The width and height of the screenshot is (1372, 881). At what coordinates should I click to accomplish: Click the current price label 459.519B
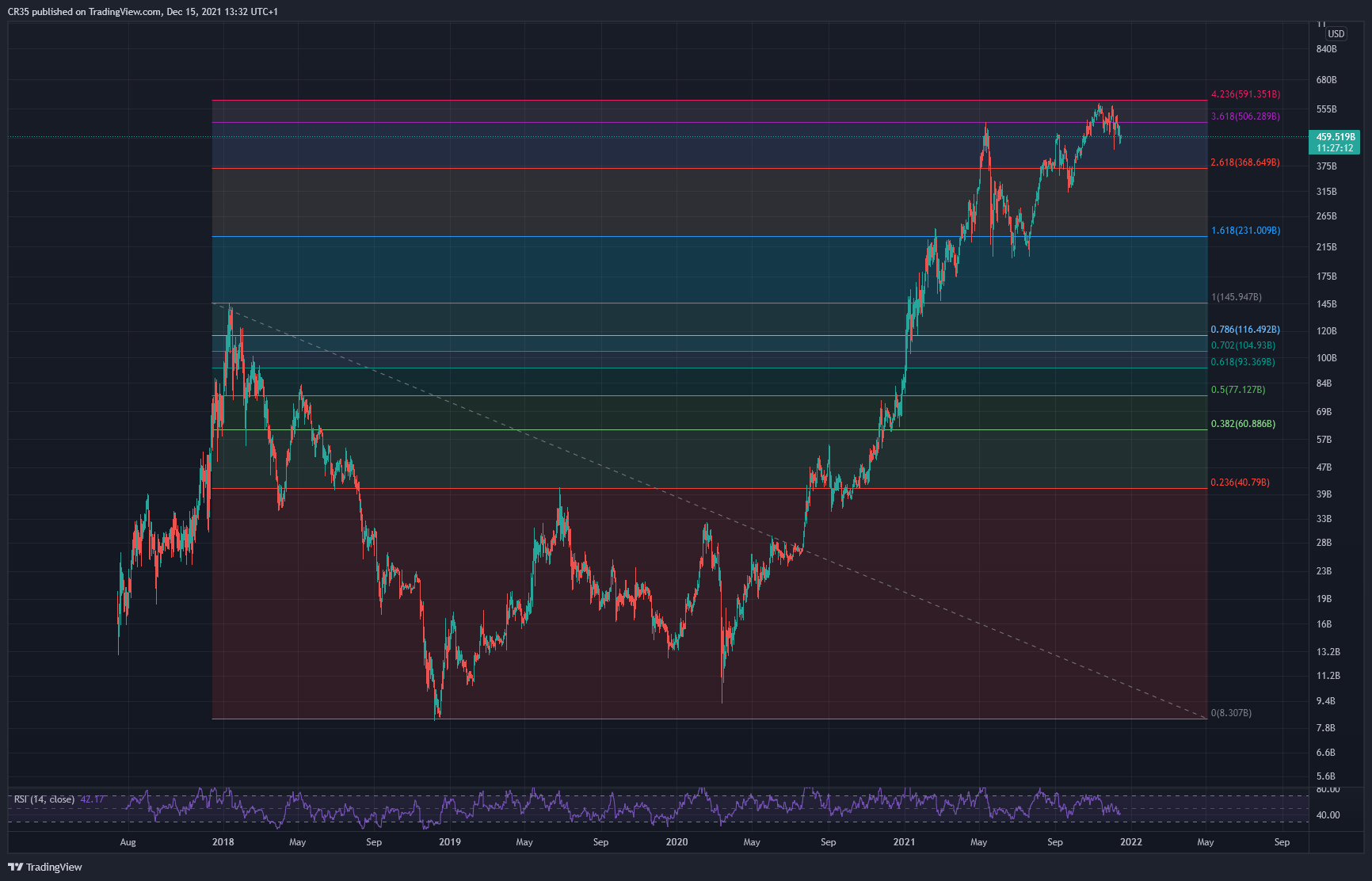click(x=1336, y=137)
